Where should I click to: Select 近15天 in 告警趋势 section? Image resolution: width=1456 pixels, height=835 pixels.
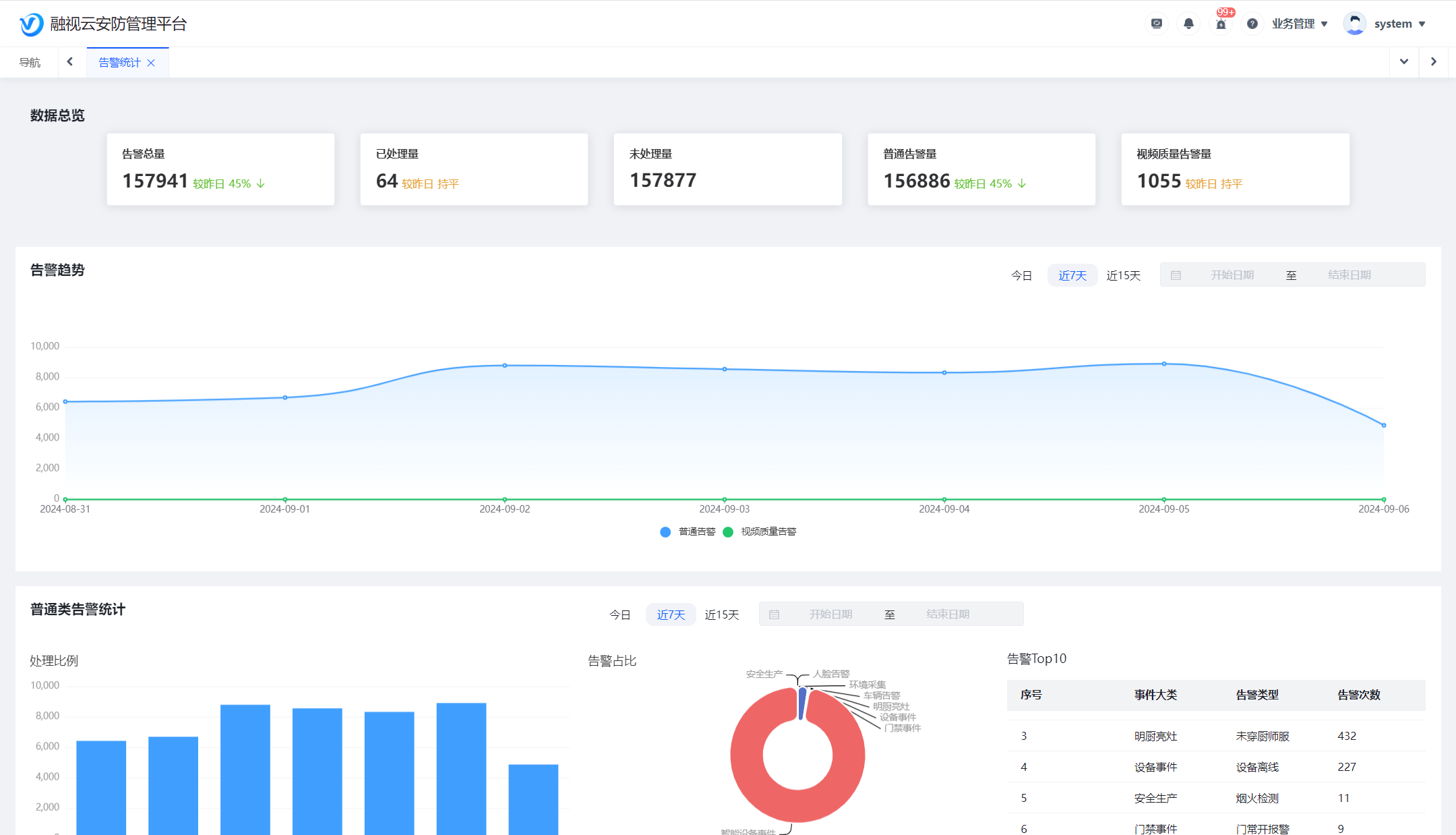(x=1123, y=275)
